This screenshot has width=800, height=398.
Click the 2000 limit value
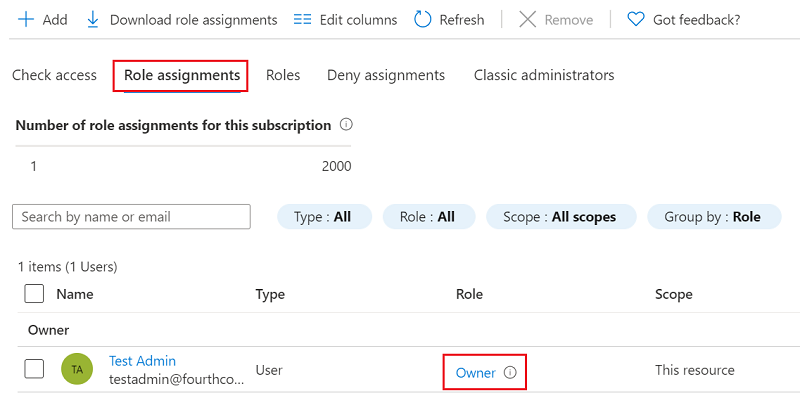coord(337,166)
